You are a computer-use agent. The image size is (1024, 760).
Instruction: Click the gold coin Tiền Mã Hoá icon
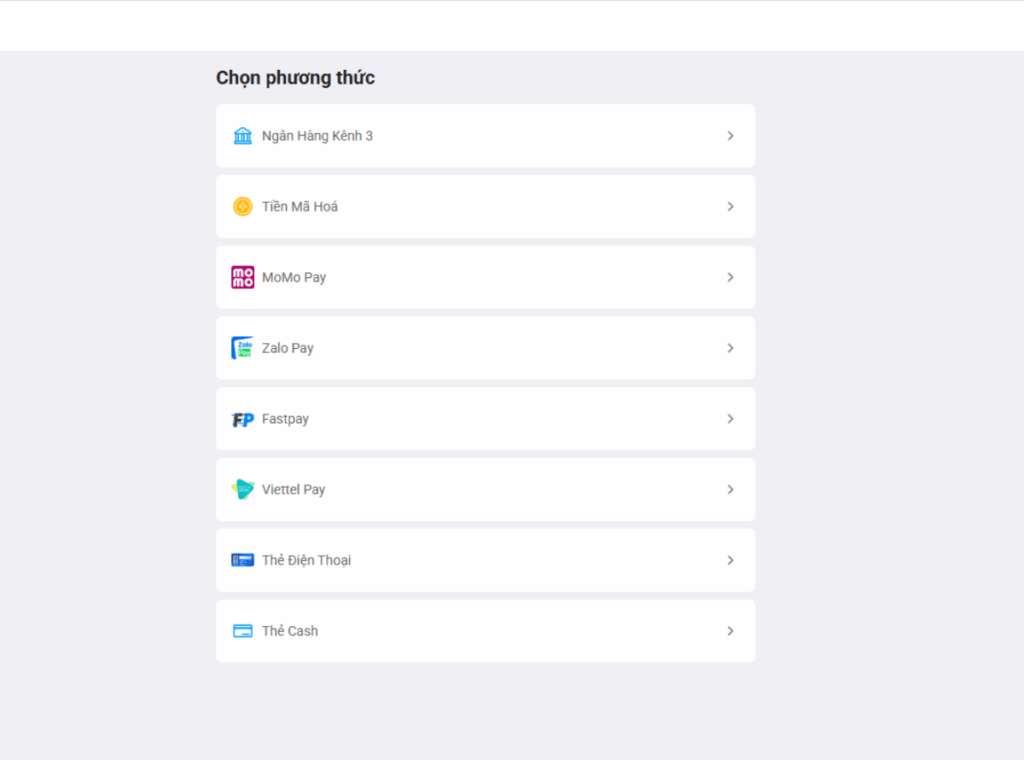pos(242,206)
